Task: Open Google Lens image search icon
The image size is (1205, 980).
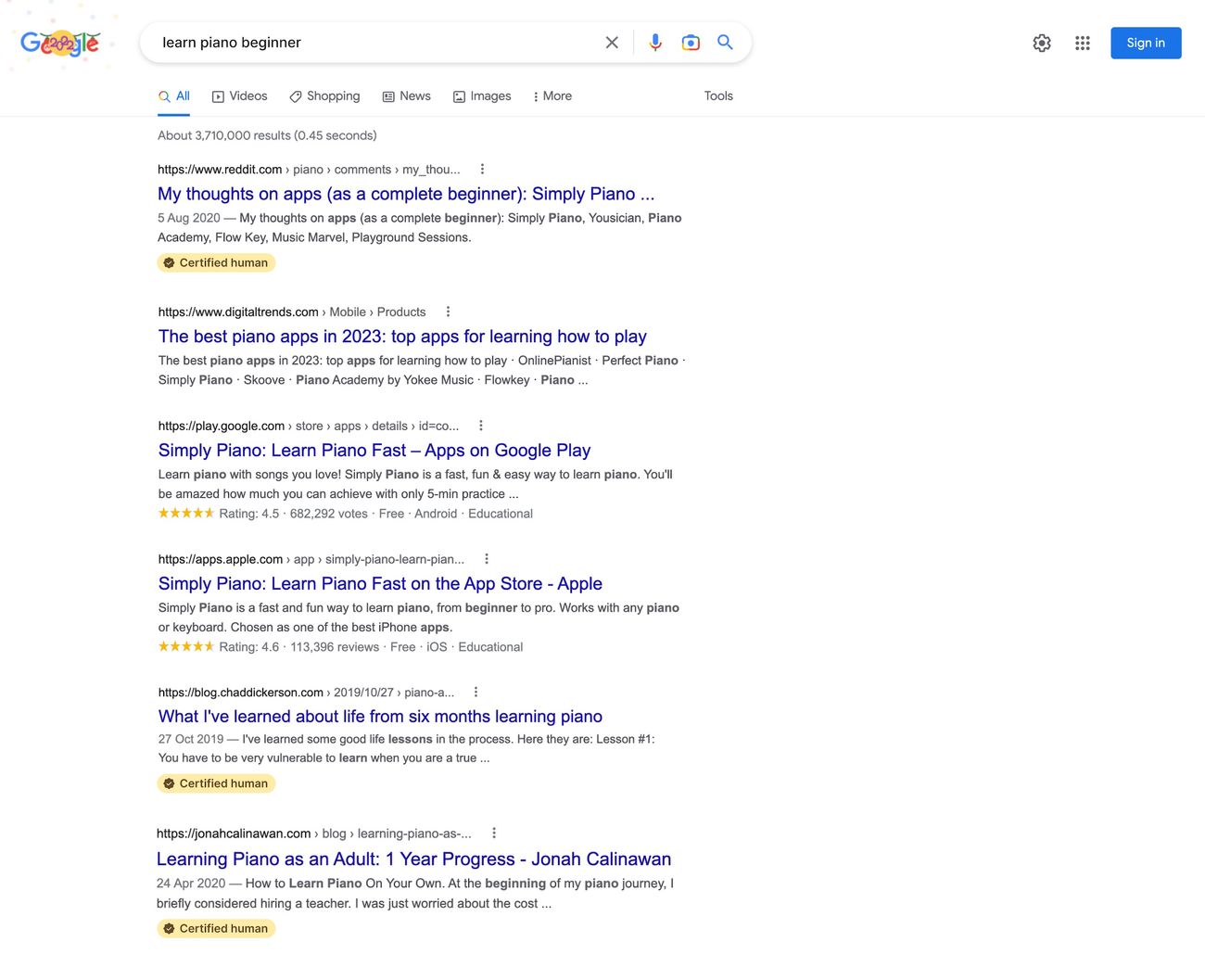Action: tap(690, 42)
